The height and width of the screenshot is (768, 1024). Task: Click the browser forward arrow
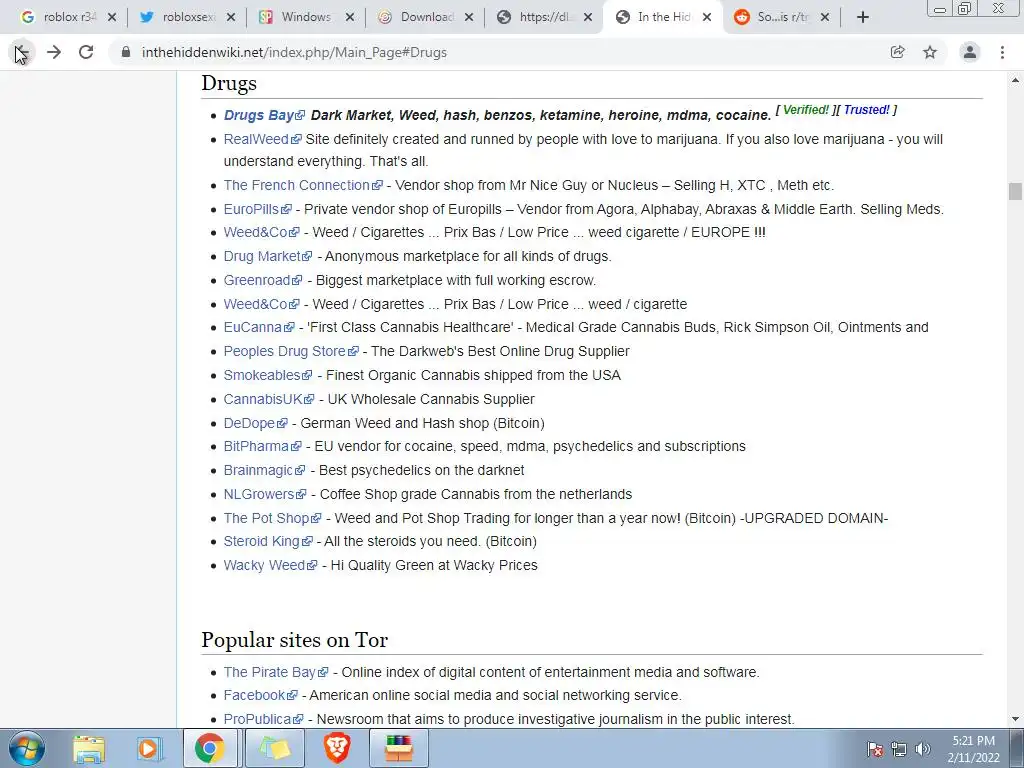(x=54, y=52)
